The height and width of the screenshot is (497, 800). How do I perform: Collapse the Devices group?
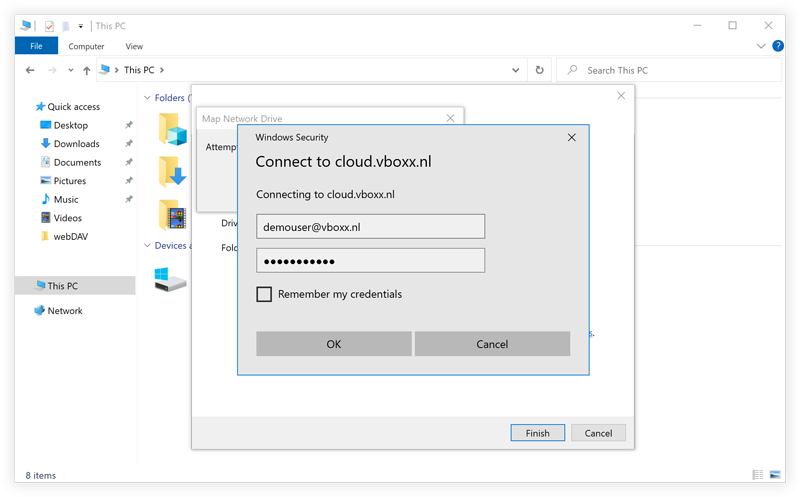pyautogui.click(x=147, y=245)
